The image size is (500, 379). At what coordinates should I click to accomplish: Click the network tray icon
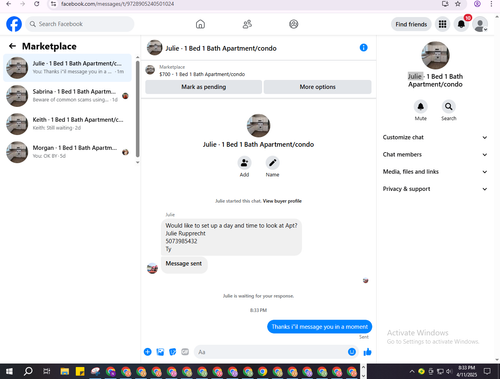tap(440, 371)
